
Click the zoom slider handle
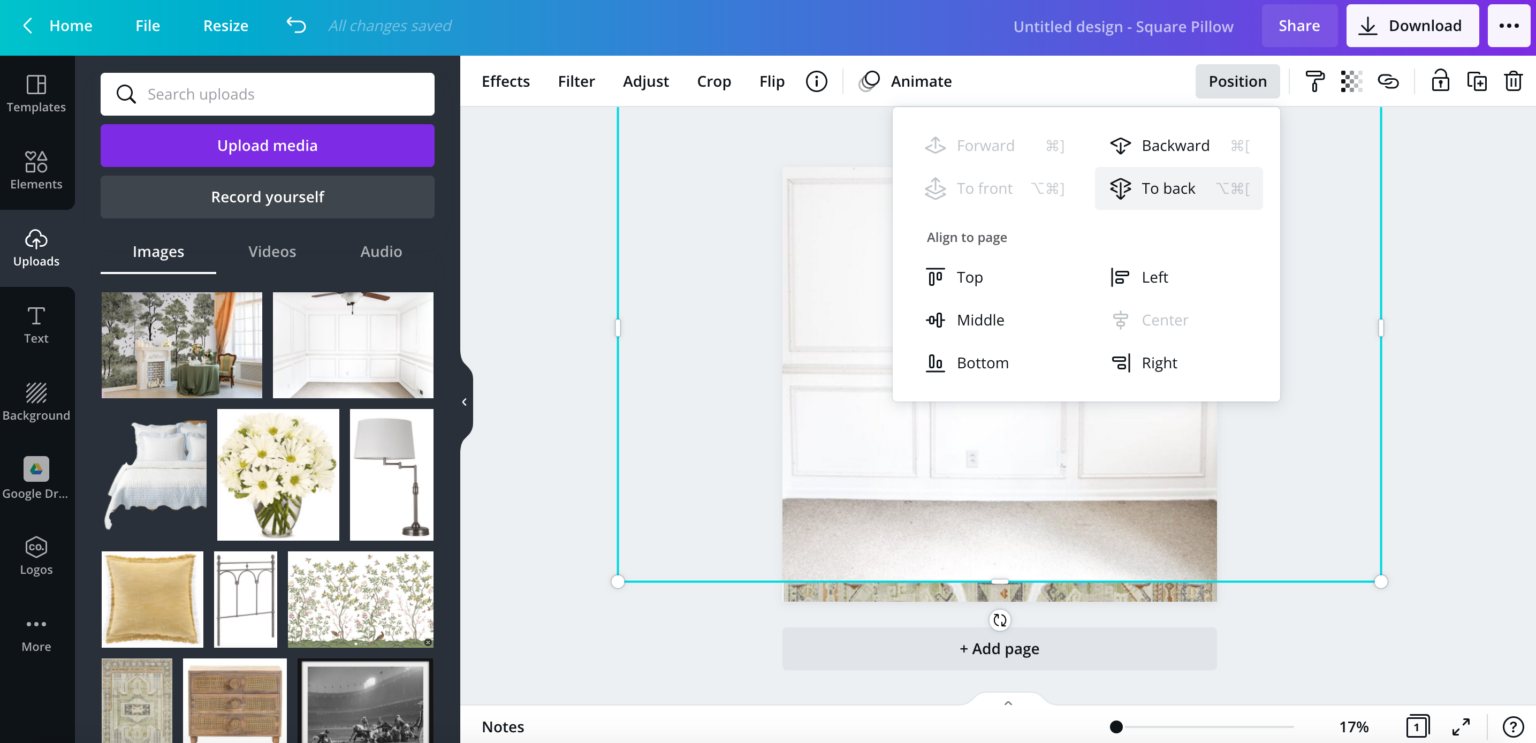[1116, 727]
